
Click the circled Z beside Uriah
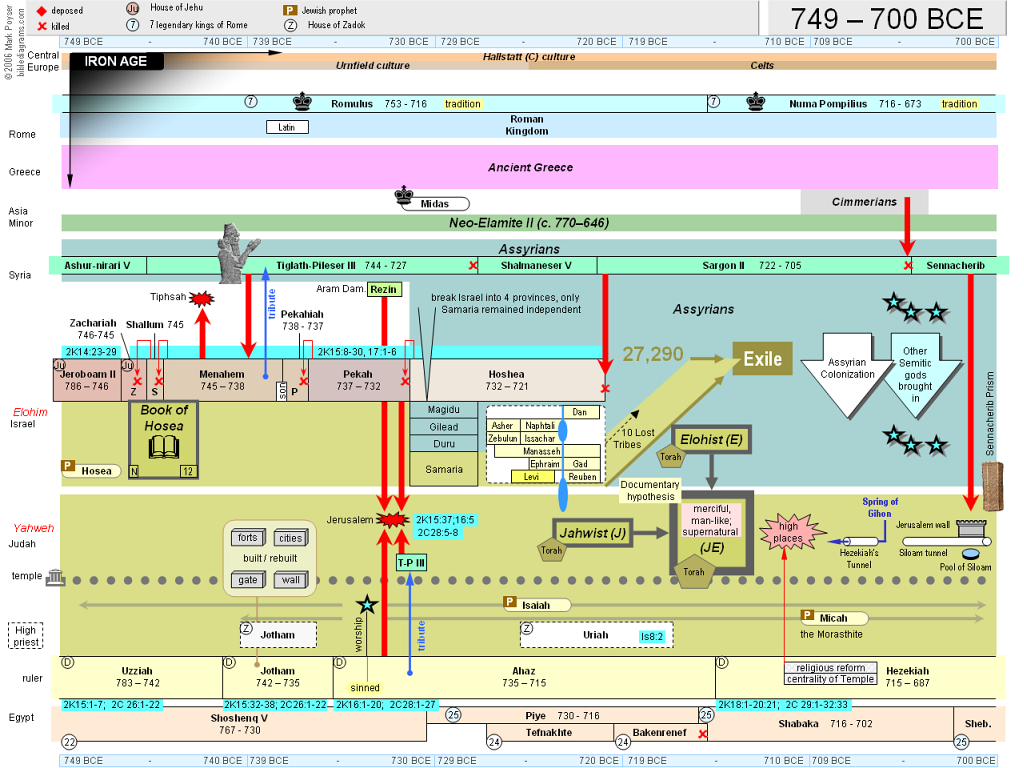tap(526, 629)
